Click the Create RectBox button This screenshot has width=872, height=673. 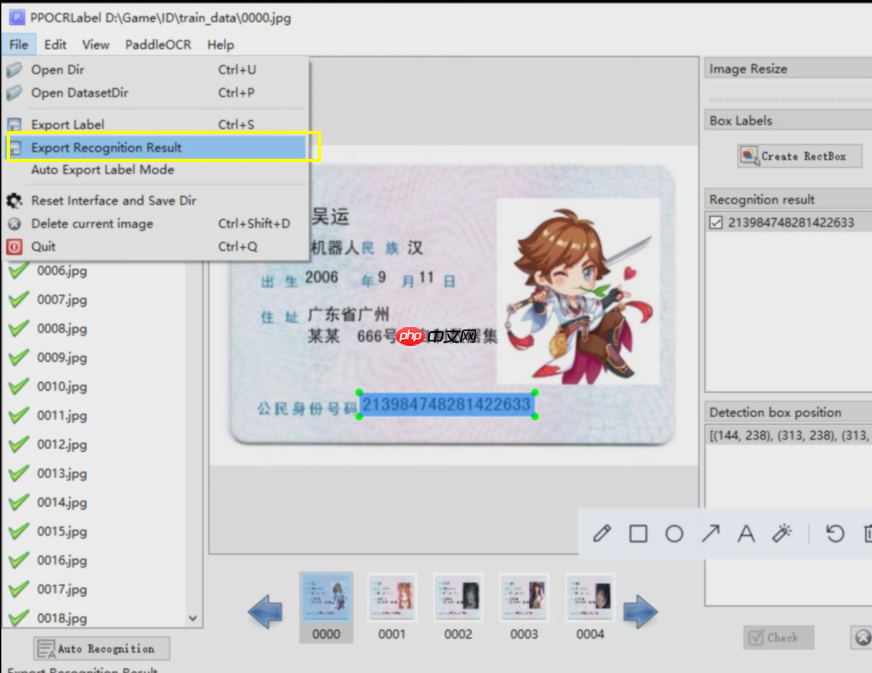(x=799, y=155)
